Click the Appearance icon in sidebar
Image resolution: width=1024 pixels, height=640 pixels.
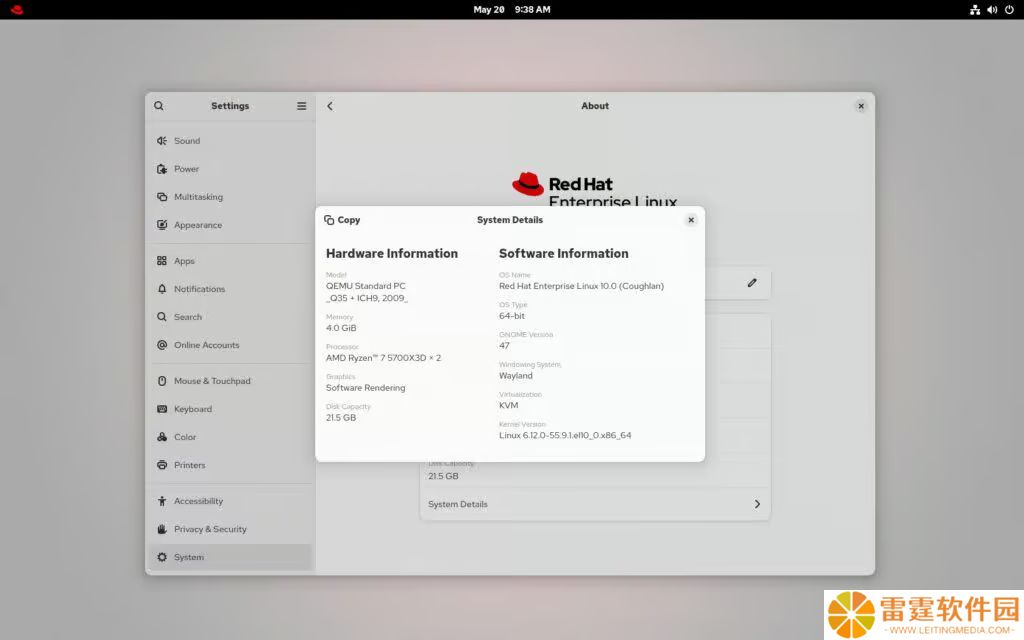(162, 225)
